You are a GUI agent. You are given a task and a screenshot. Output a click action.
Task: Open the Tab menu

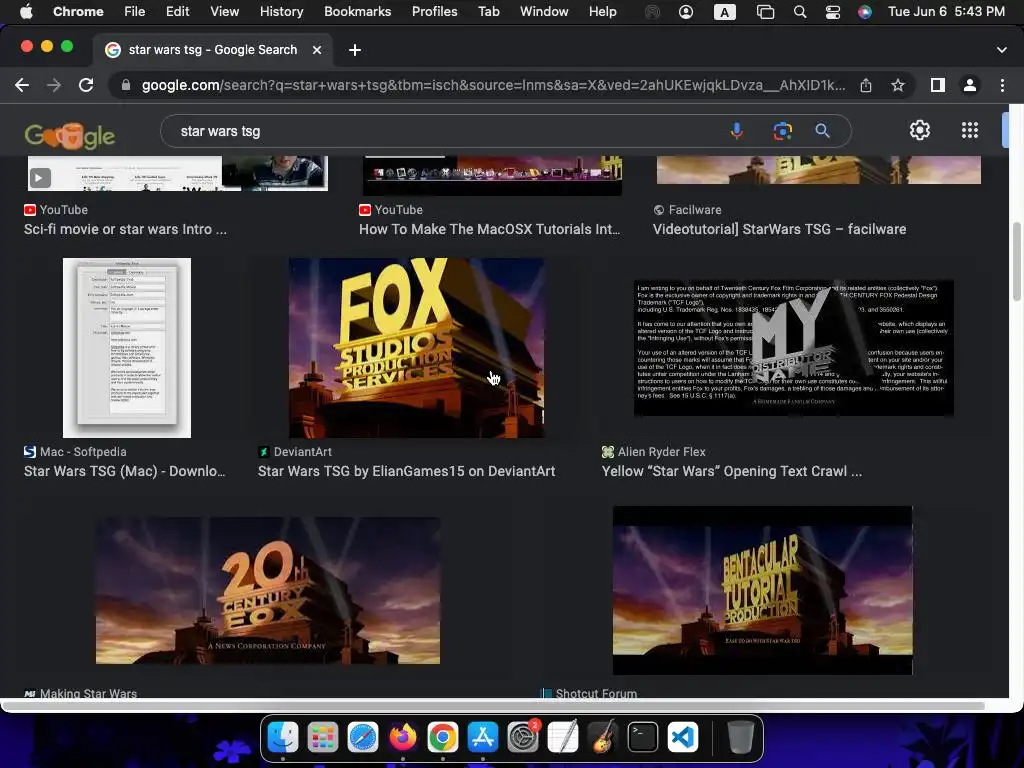(x=488, y=12)
